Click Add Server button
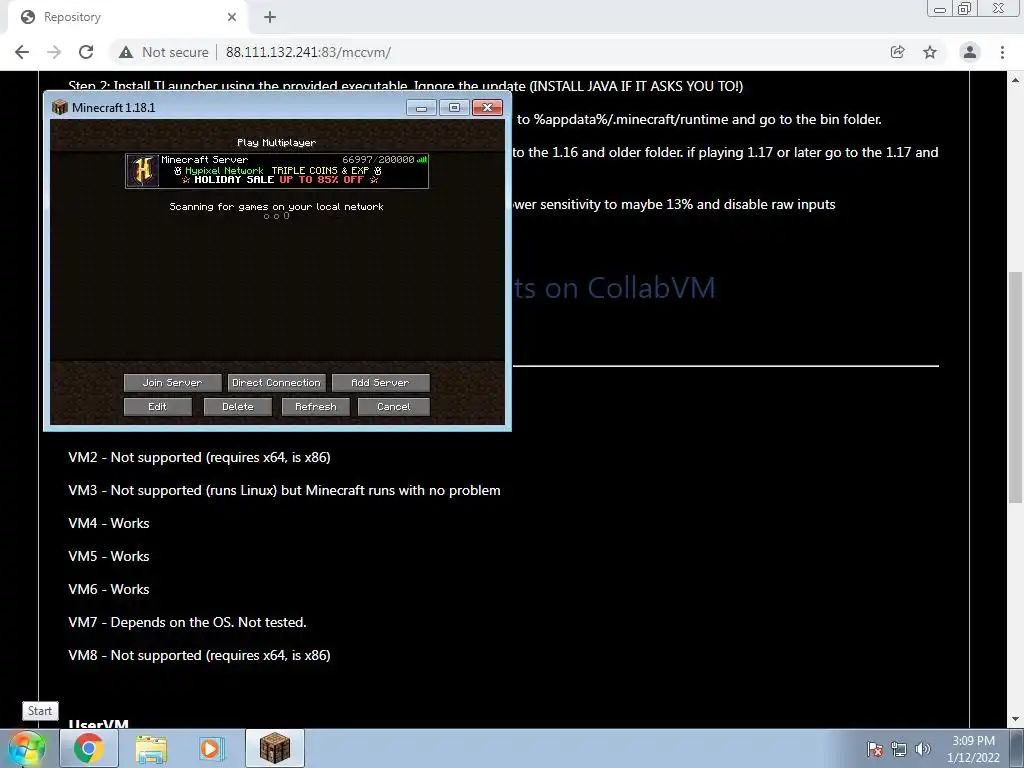Image resolution: width=1024 pixels, height=768 pixels. click(380, 383)
